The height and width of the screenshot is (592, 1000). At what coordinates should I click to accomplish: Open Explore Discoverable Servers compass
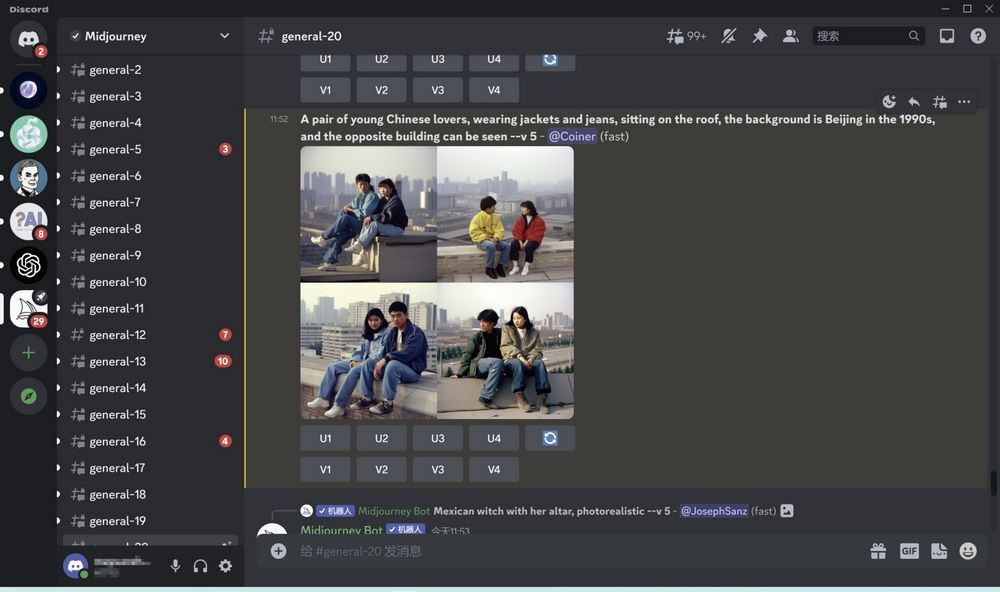pos(28,397)
